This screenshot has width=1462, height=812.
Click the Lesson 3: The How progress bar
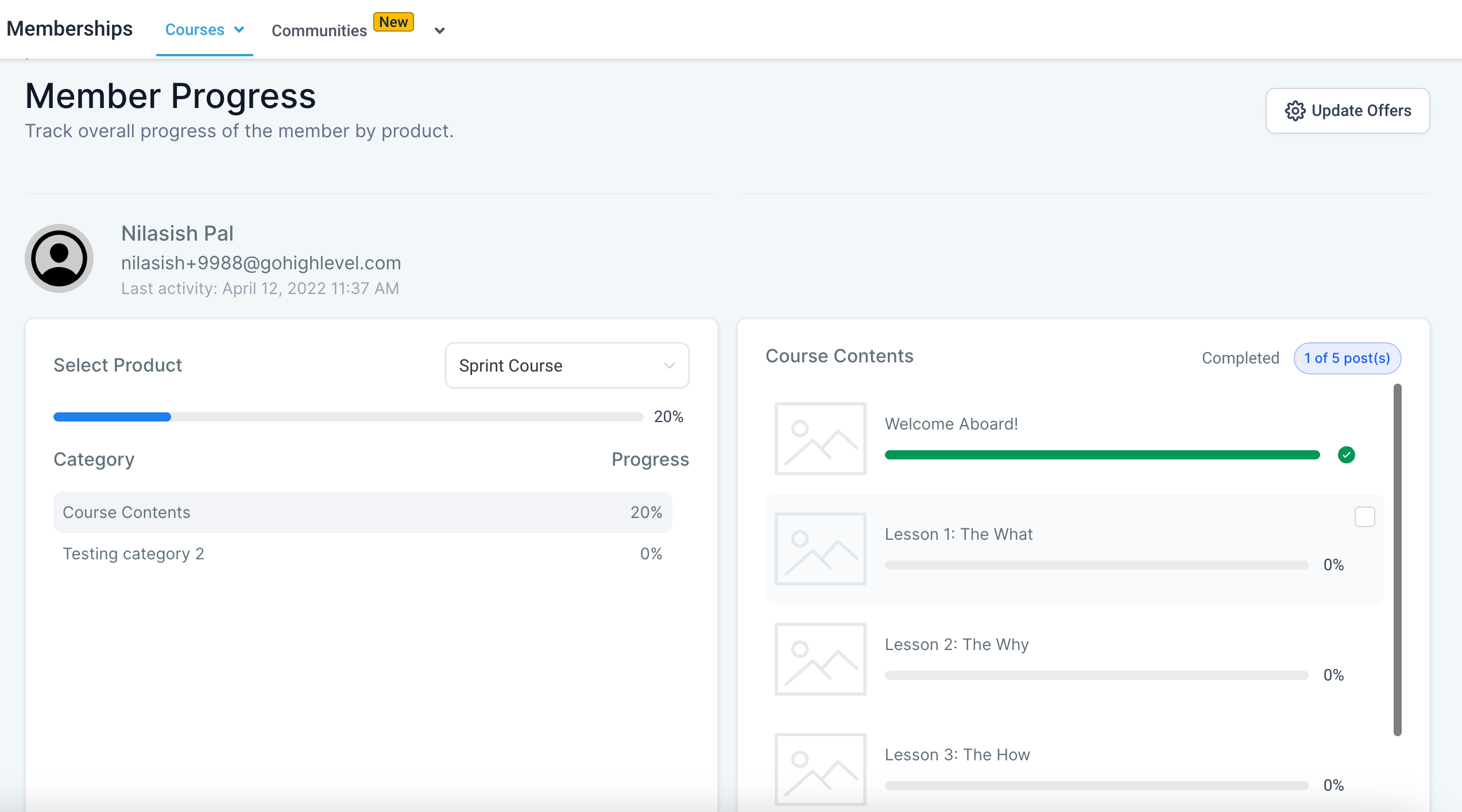pyautogui.click(x=1096, y=786)
